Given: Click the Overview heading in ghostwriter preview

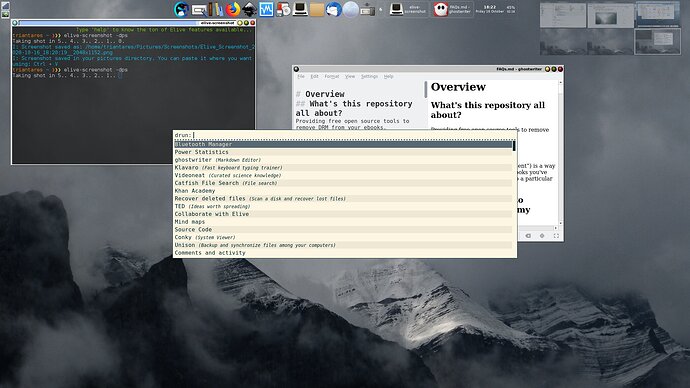Looking at the screenshot, I should pyautogui.click(x=458, y=87).
